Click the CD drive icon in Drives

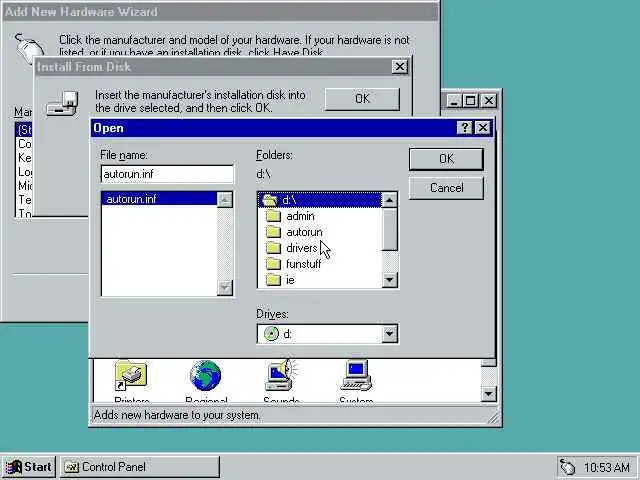pyautogui.click(x=271, y=334)
